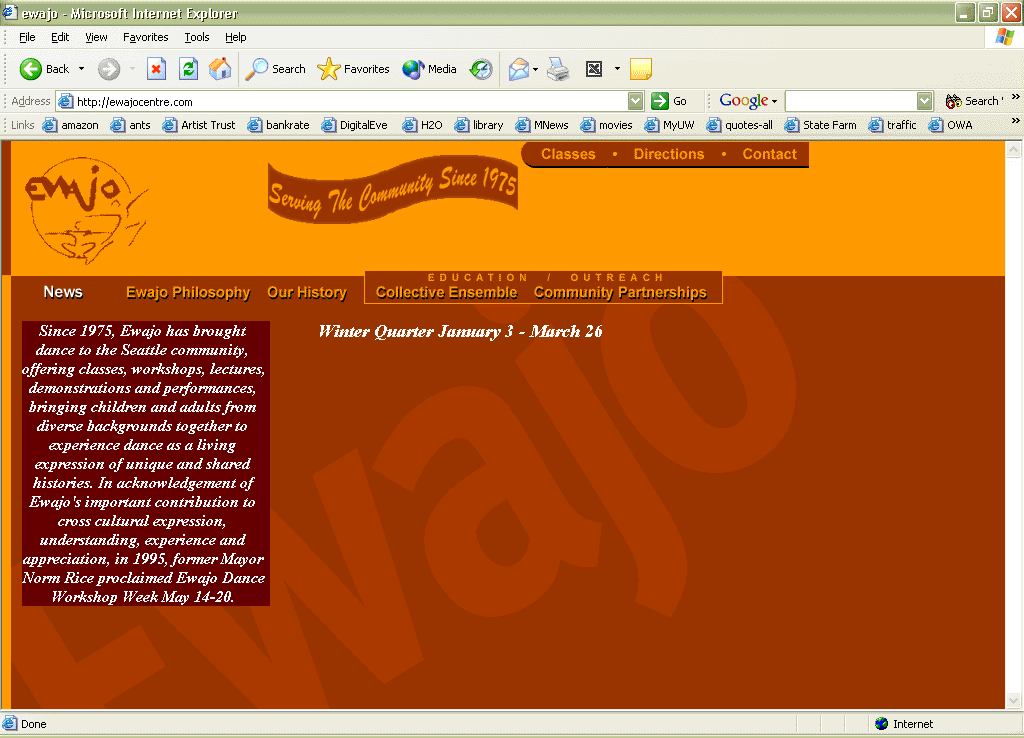Click the Ewajo logo image
This screenshot has height=738, width=1024.
[x=85, y=210]
